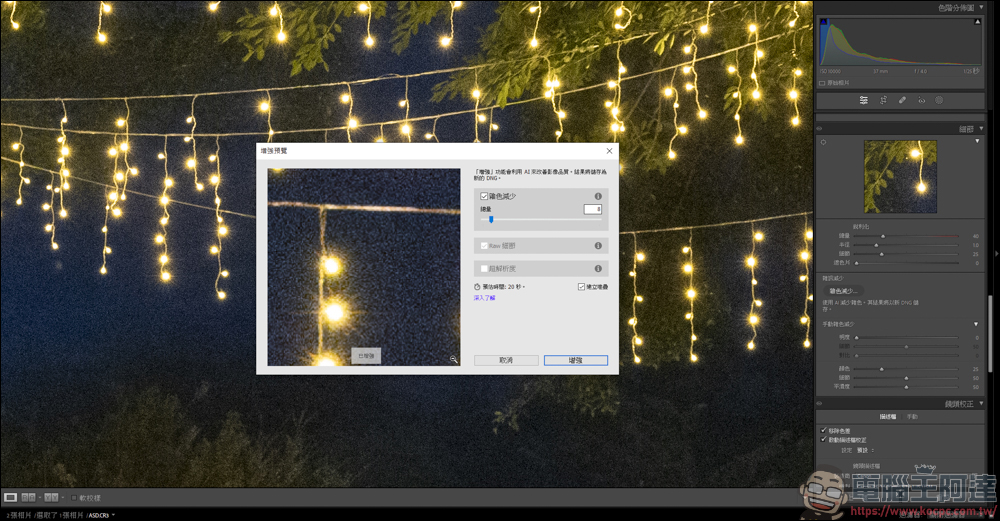Click 已增強 label on preview
The height and width of the screenshot is (521, 1000).
[366, 356]
